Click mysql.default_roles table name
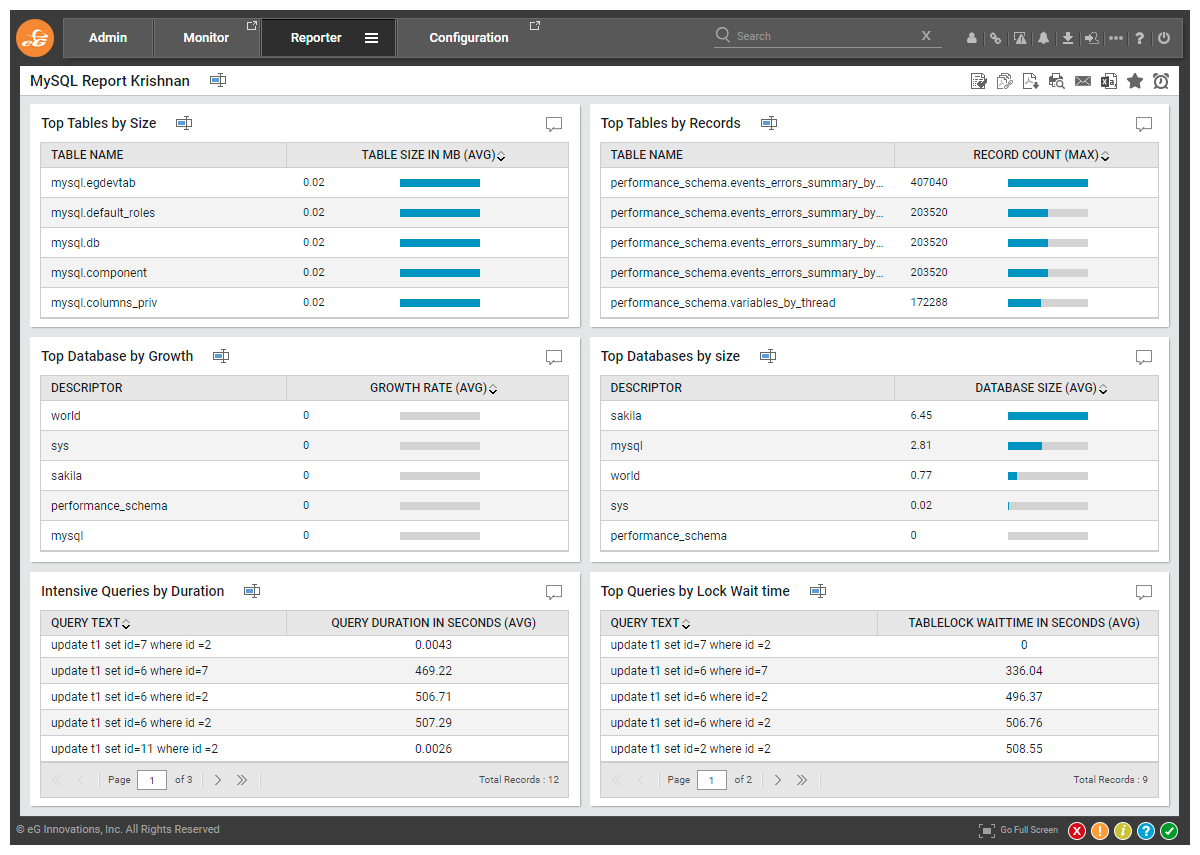The image size is (1200, 855). click(103, 213)
